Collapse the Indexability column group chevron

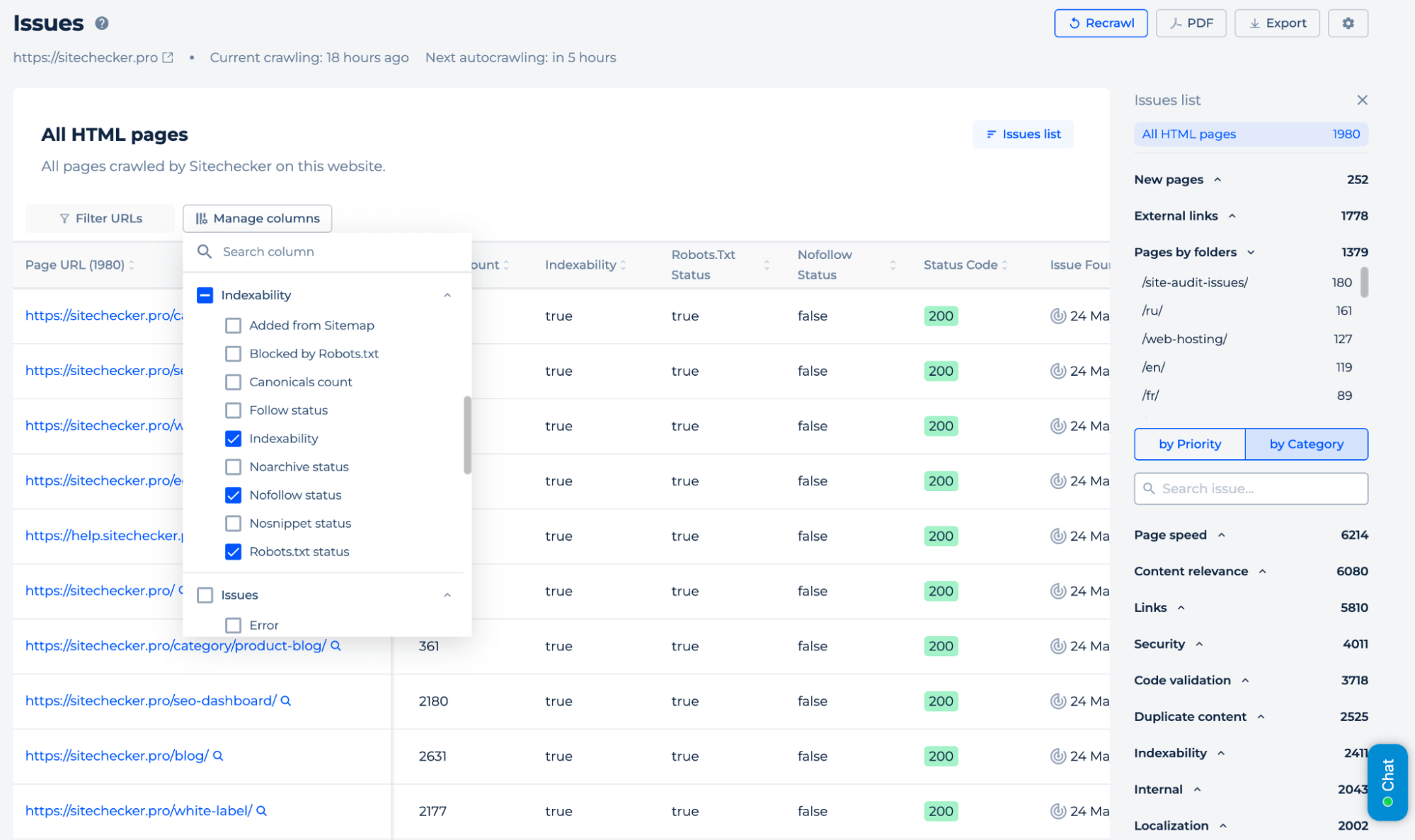(x=447, y=295)
